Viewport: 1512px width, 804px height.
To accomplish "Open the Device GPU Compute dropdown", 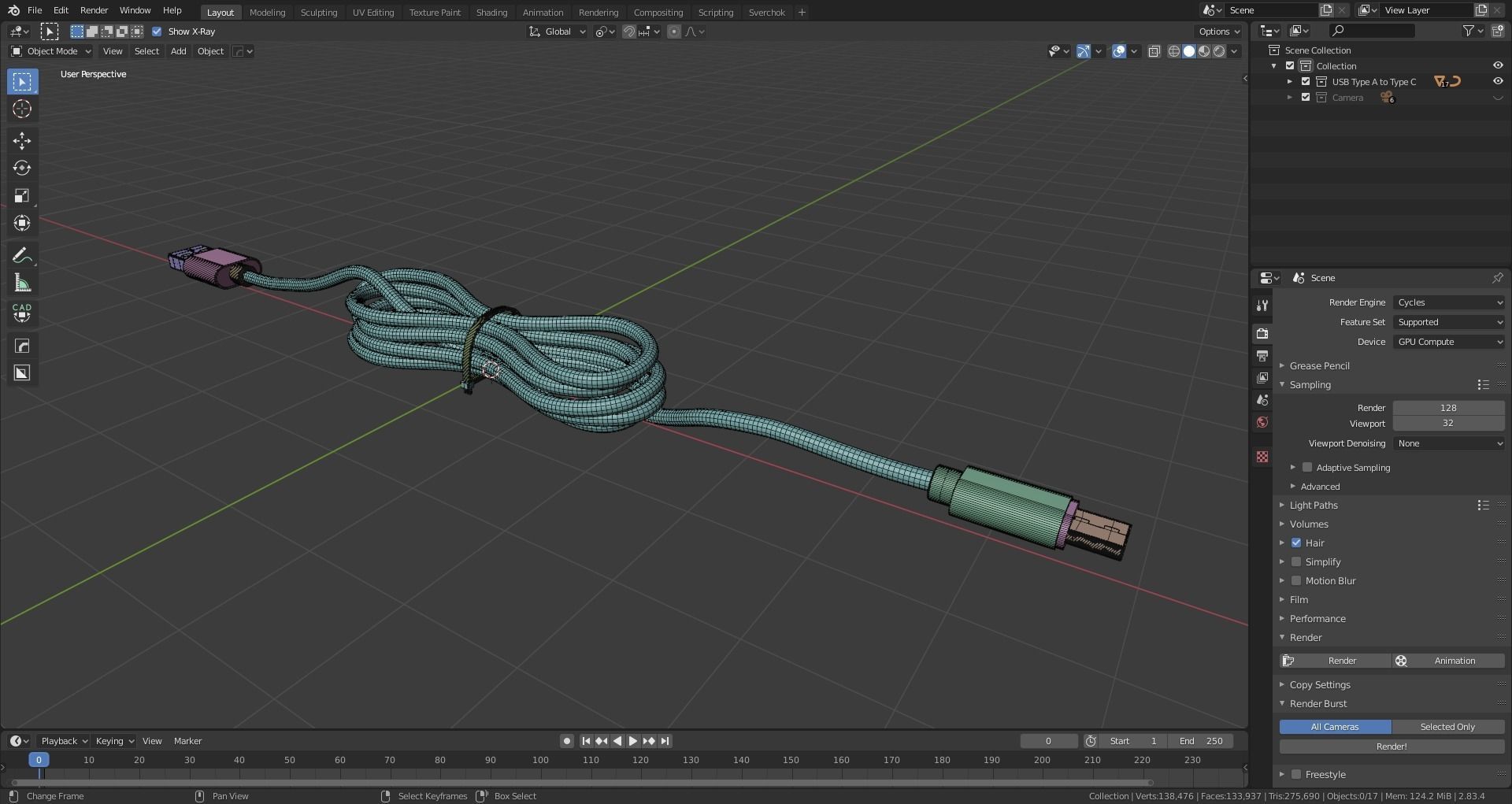I will (x=1449, y=342).
